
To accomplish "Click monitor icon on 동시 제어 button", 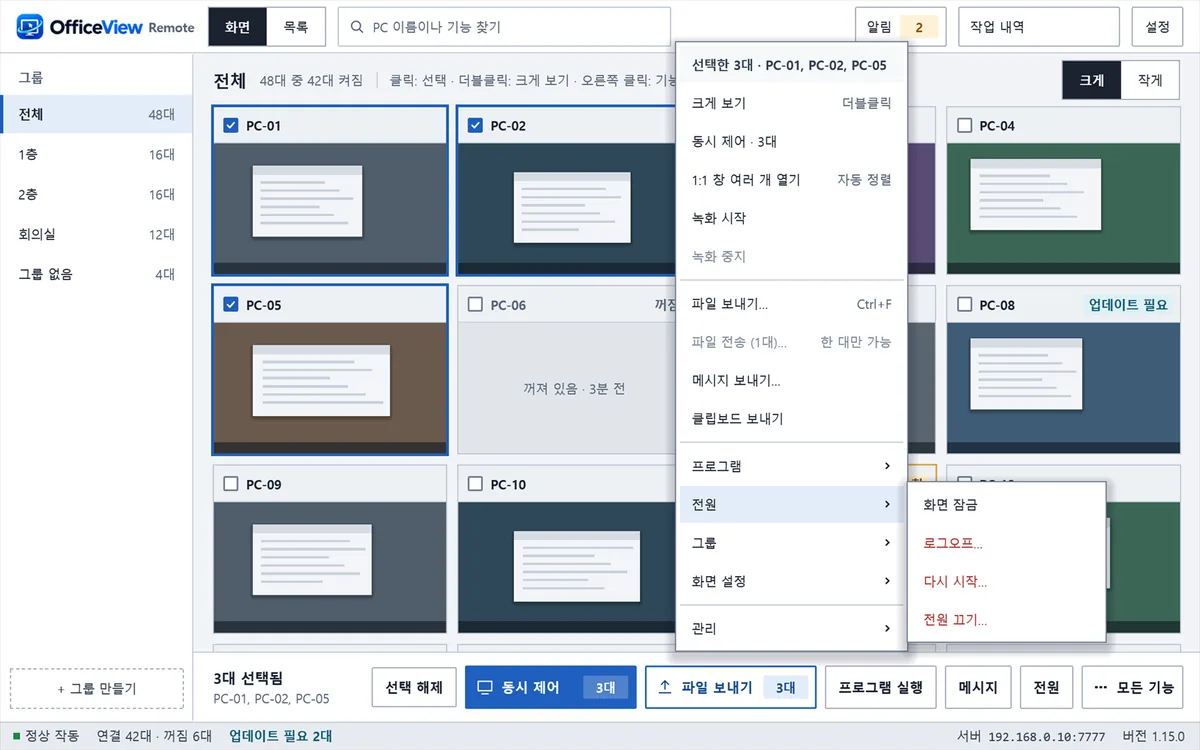I will click(x=486, y=688).
